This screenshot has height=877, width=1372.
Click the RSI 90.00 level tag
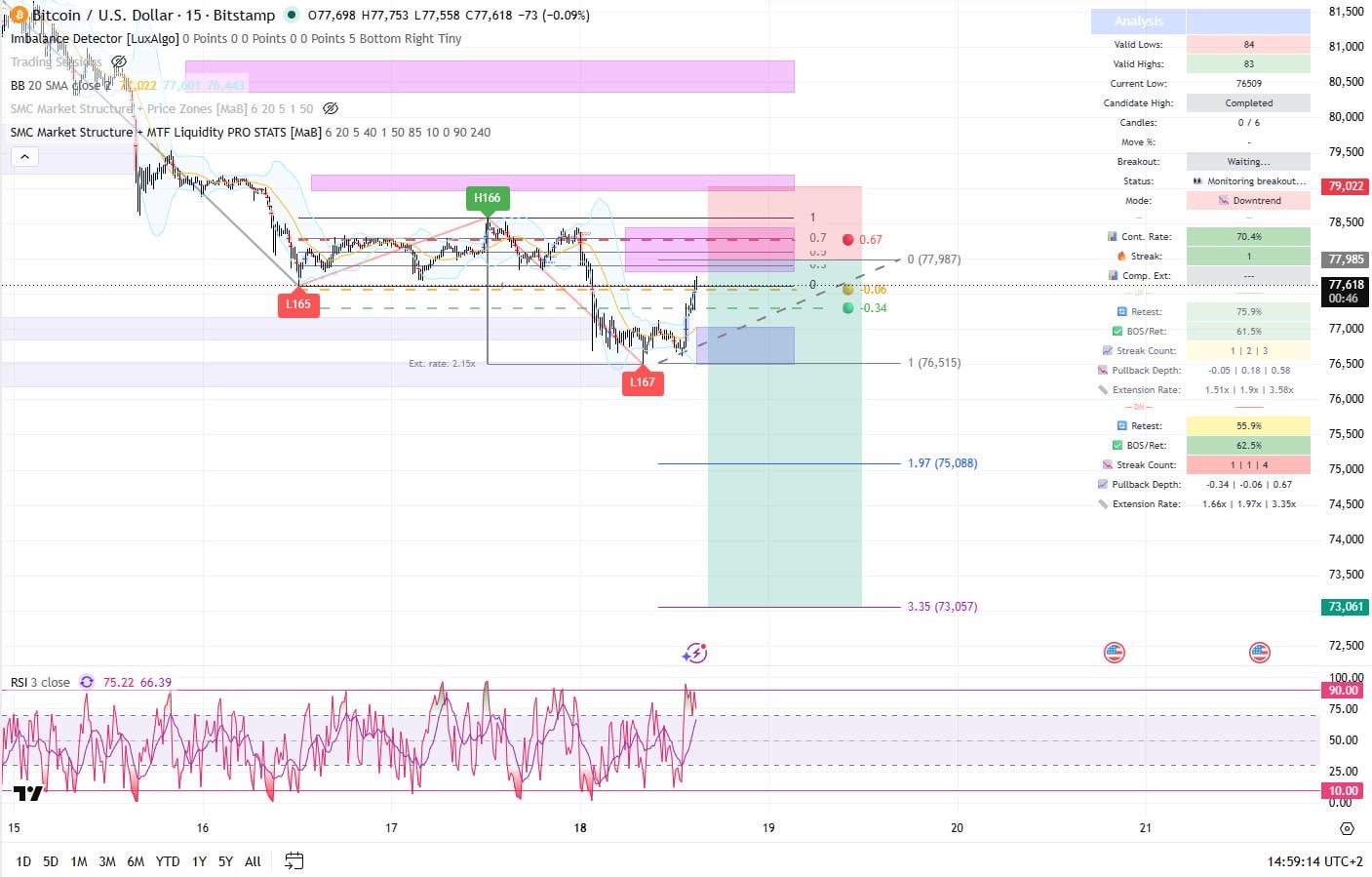click(1343, 690)
